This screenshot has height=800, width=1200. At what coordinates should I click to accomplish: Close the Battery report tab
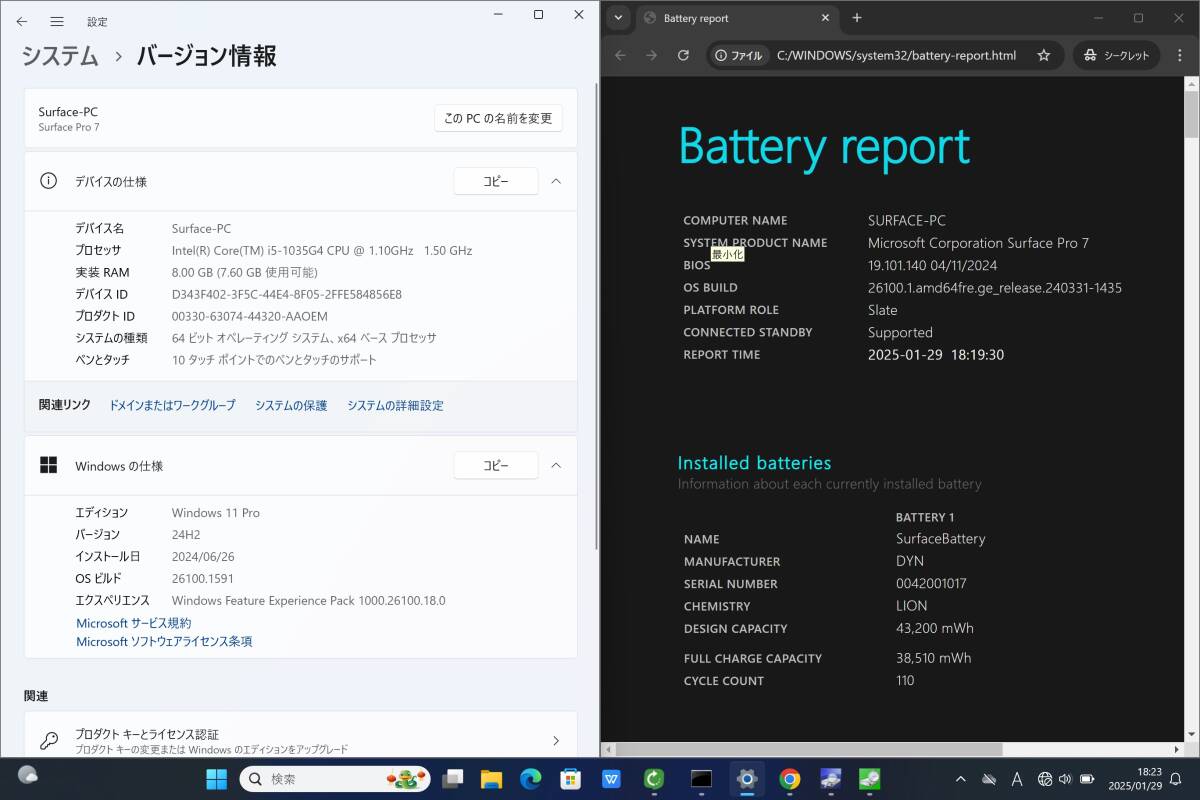825,18
